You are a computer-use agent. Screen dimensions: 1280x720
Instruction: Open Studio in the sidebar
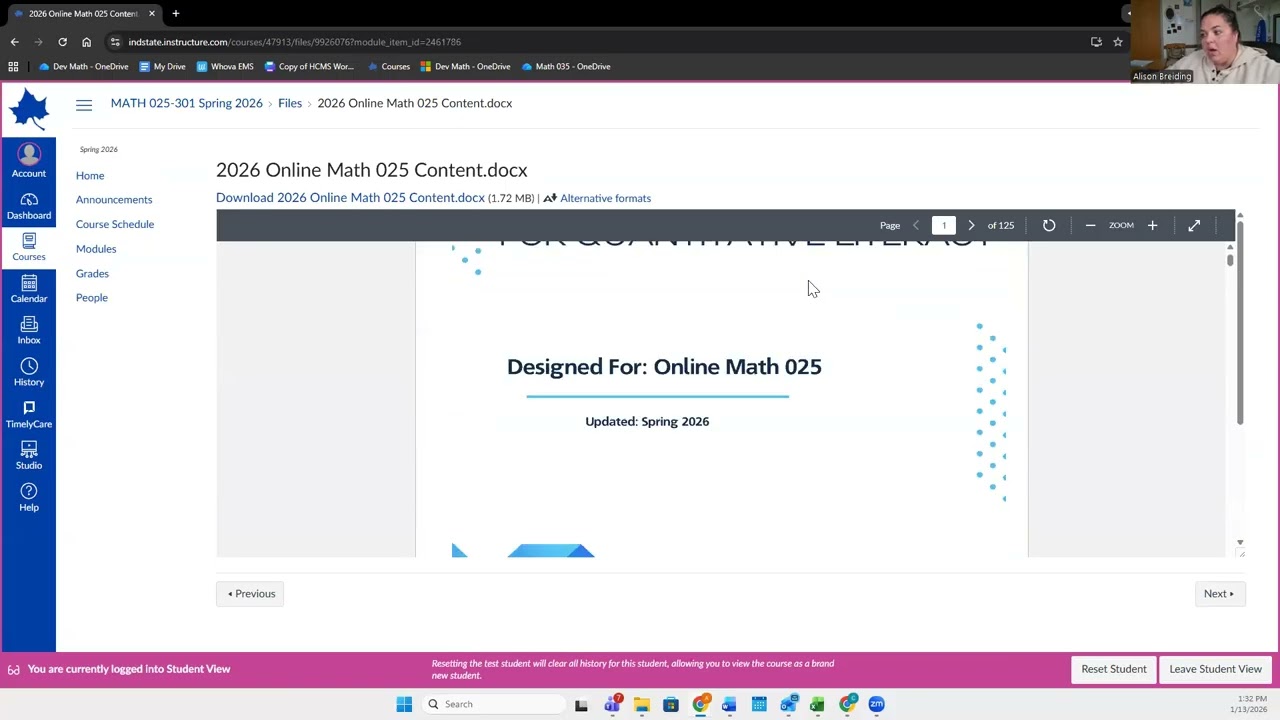coord(28,456)
